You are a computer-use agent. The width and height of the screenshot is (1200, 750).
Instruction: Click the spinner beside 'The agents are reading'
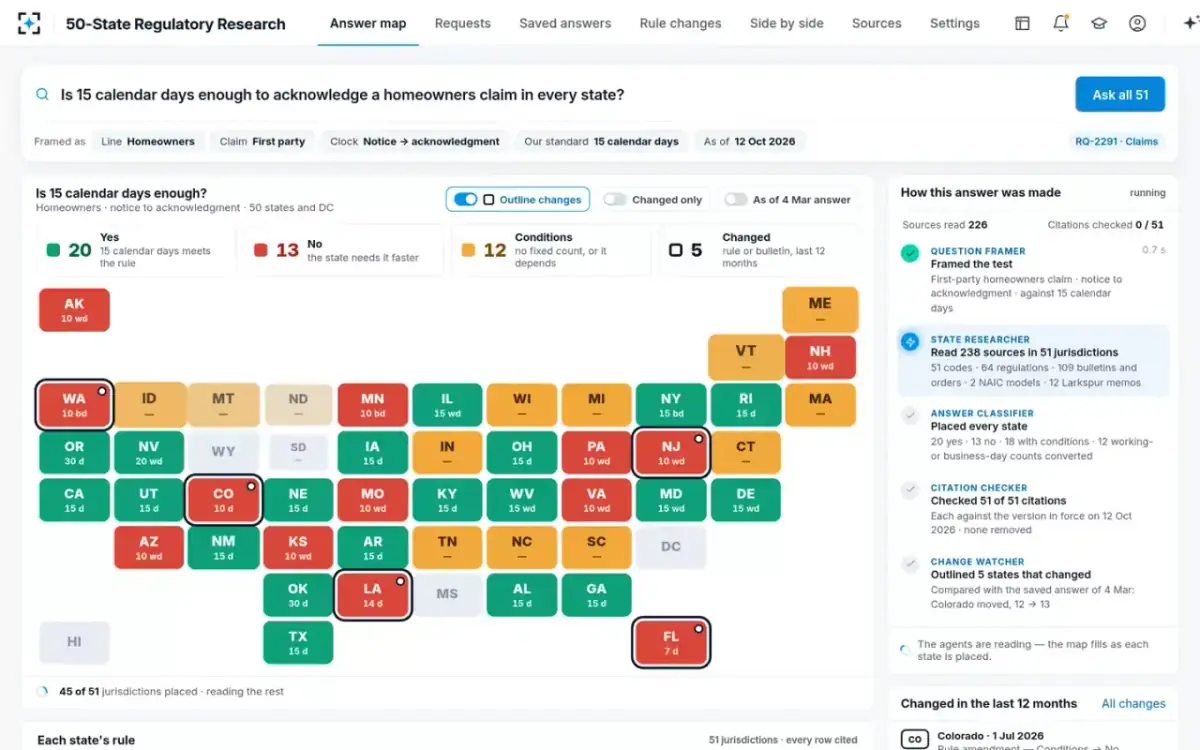(x=905, y=649)
